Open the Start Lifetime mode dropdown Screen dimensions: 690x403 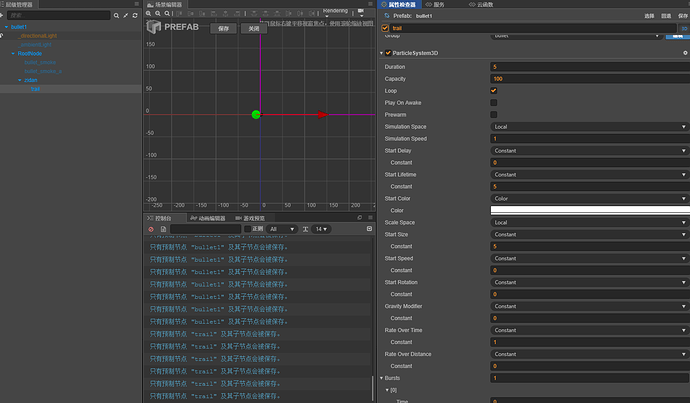click(x=589, y=175)
